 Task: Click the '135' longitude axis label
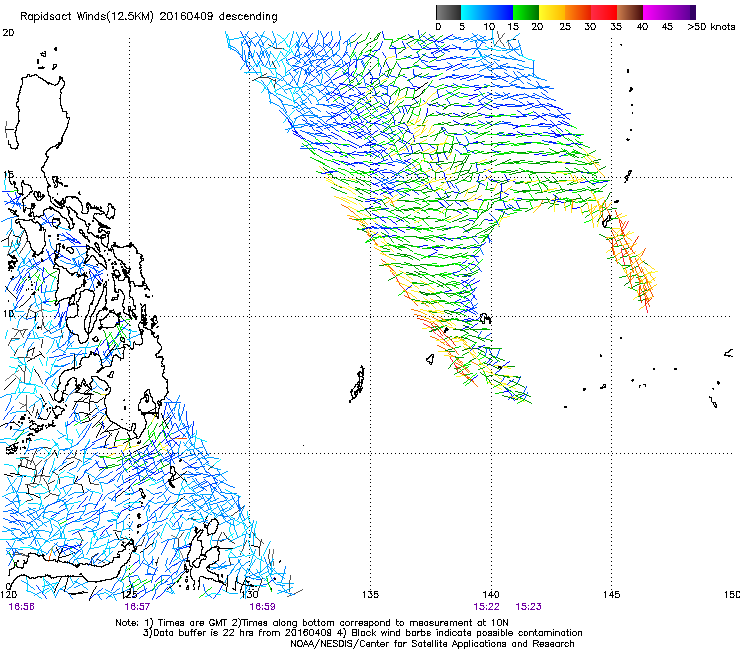tap(370, 594)
